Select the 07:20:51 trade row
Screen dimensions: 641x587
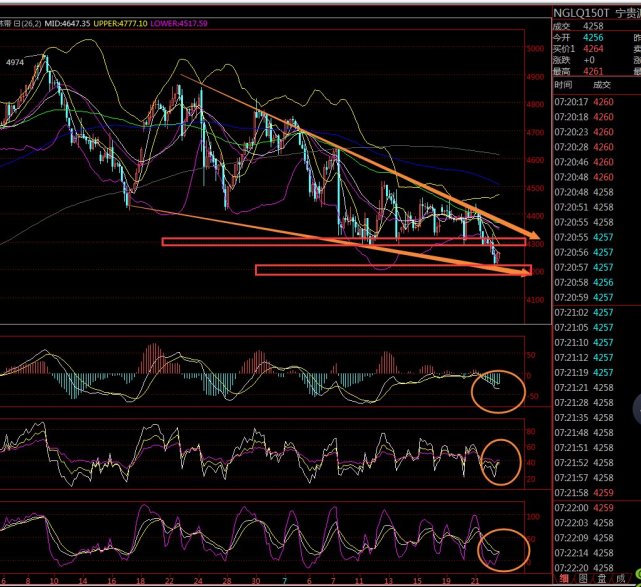tap(584, 207)
